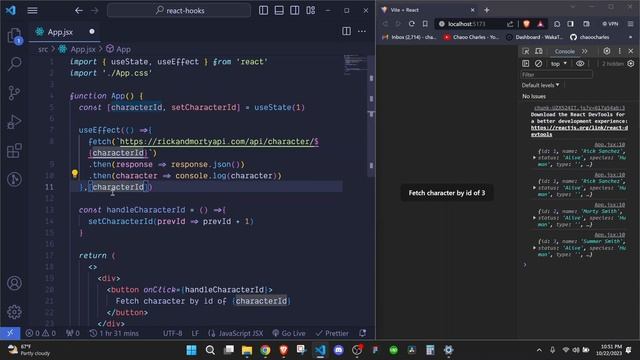Reload the localhost page in browser
640x360 pixels.
(x=411, y=24)
